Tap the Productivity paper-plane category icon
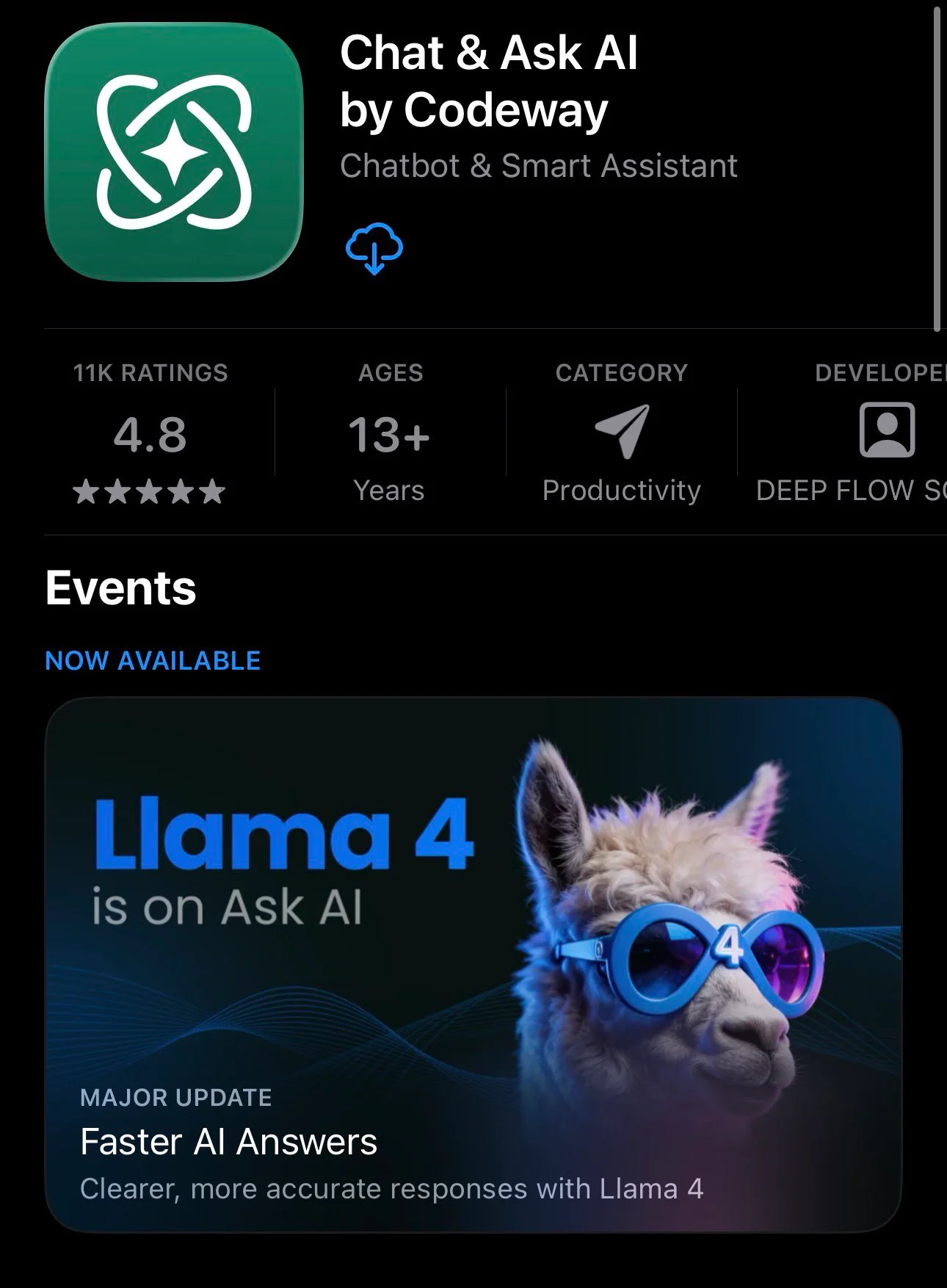 [622, 431]
